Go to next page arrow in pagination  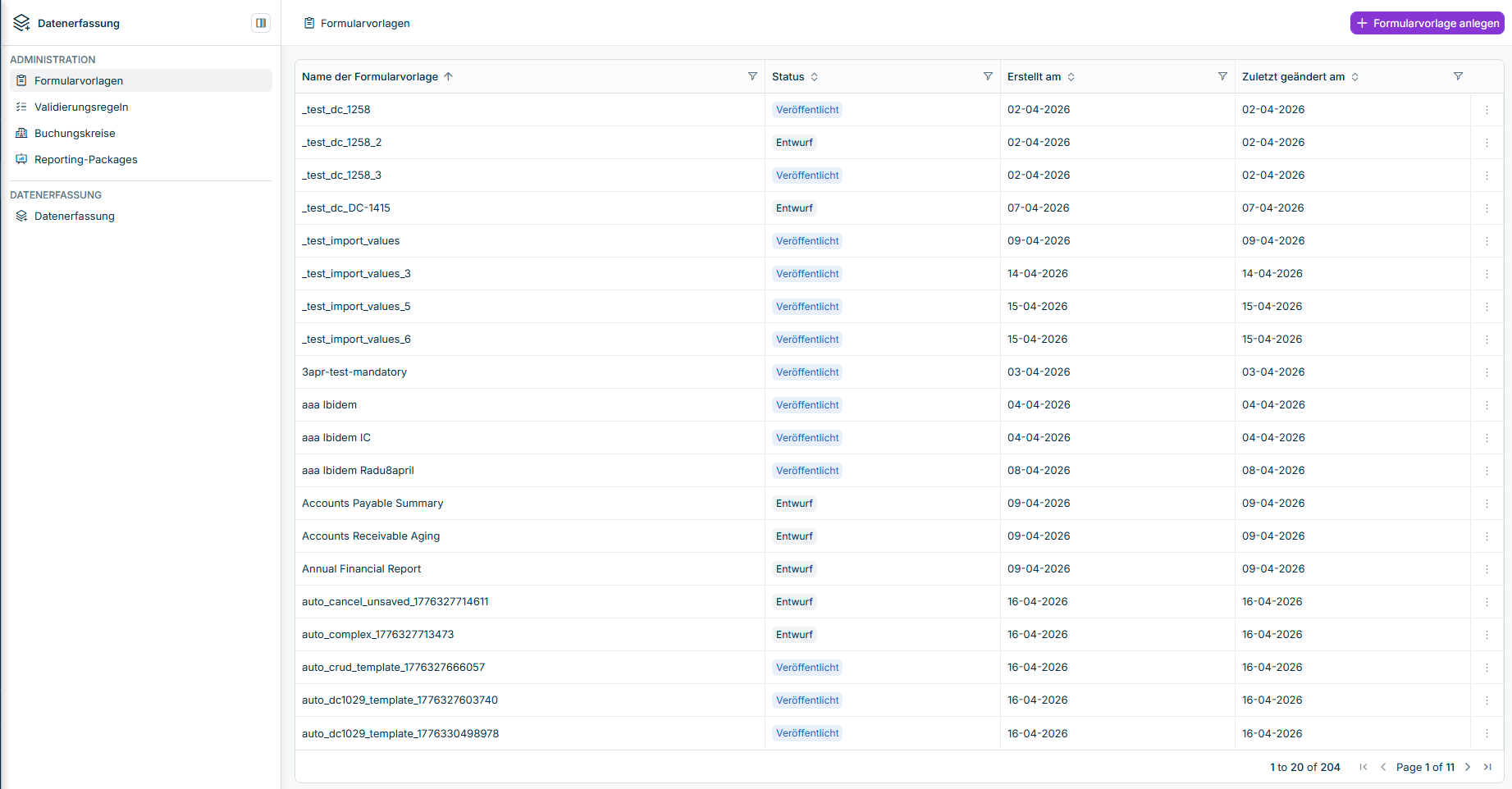coord(1468,767)
